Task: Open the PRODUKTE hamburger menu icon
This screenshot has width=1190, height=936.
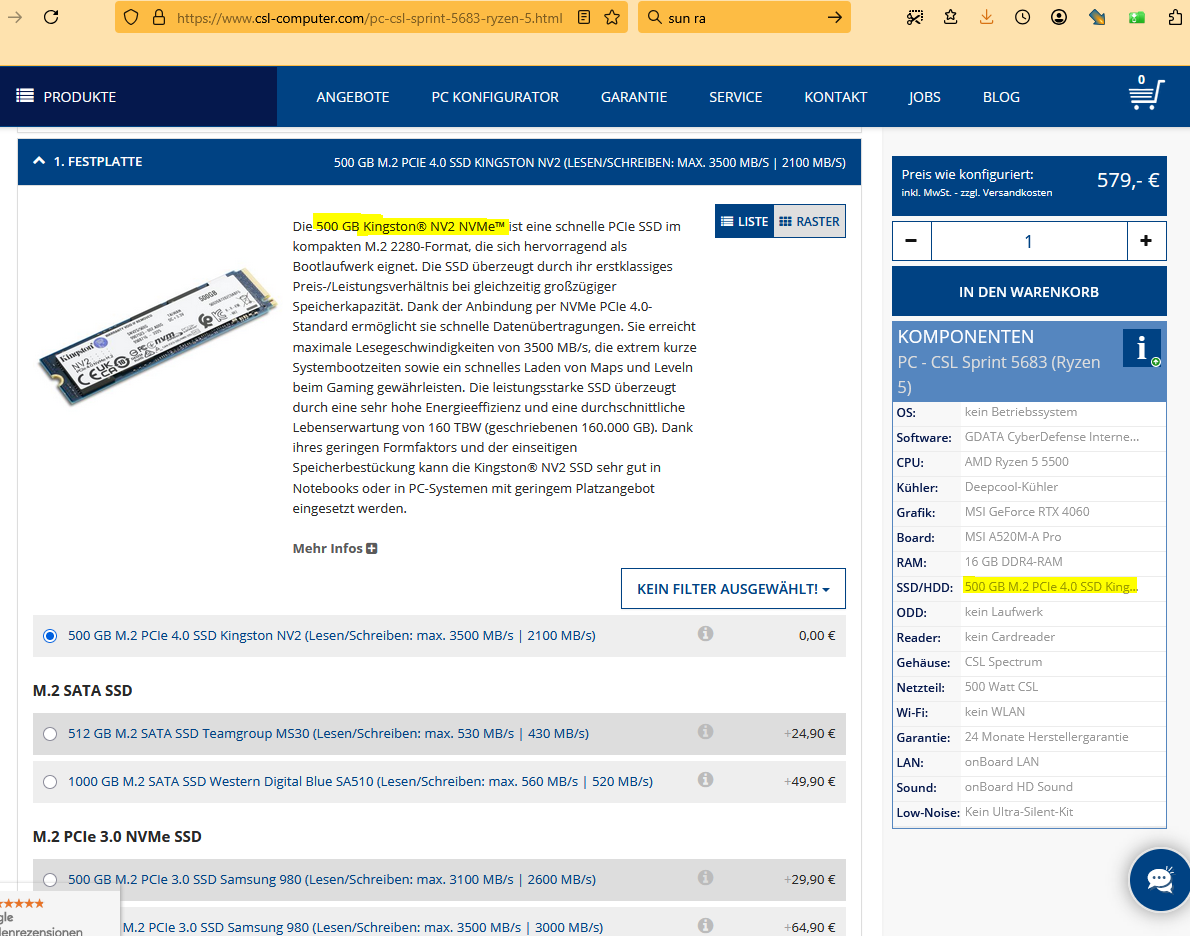Action: pyautogui.click(x=25, y=96)
